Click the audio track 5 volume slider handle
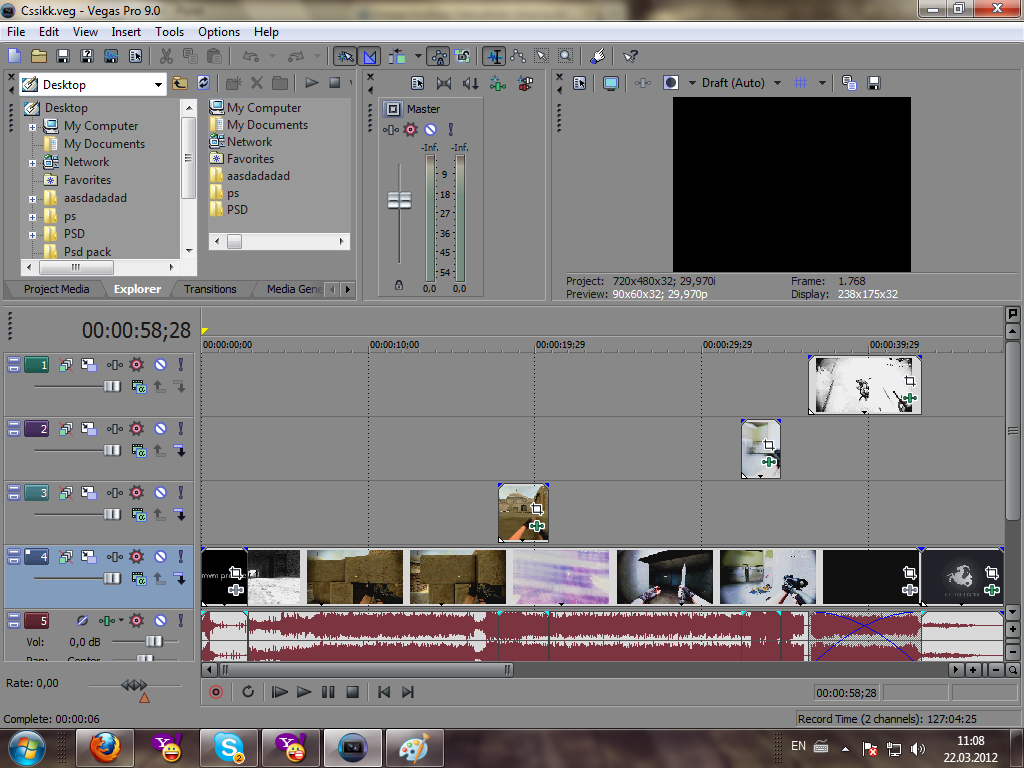The image size is (1024, 768). click(154, 641)
